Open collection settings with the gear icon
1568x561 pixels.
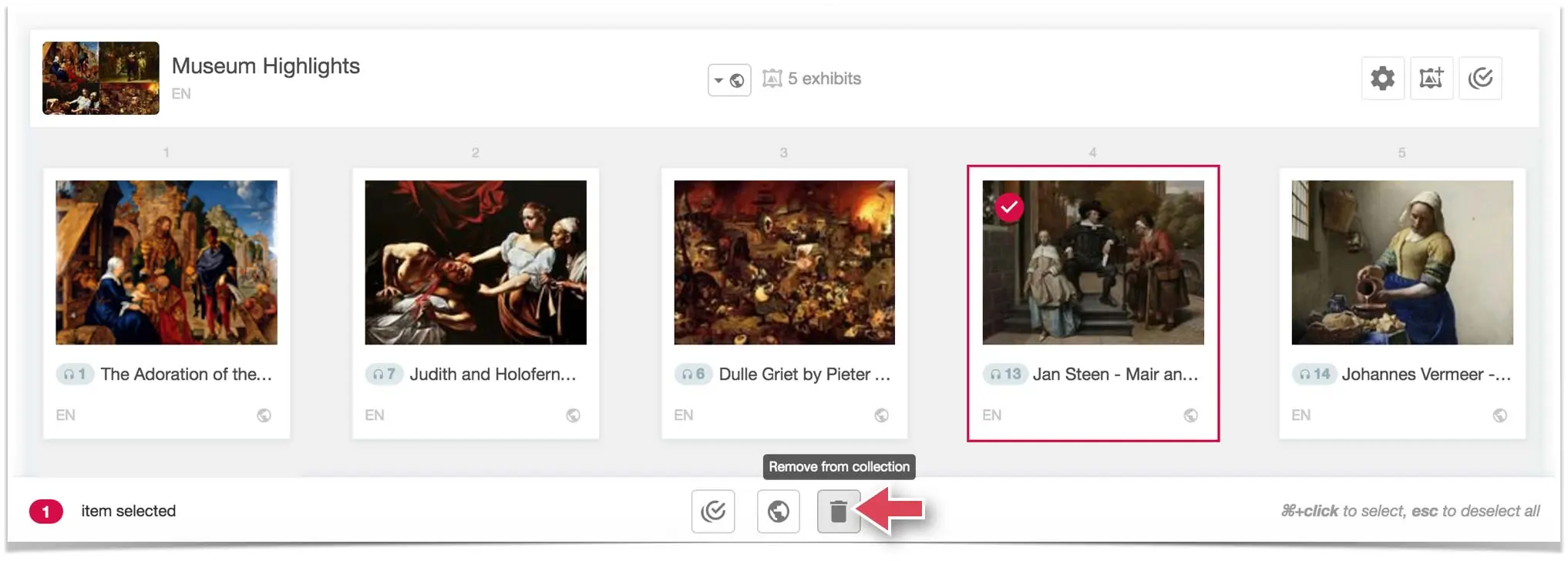click(x=1382, y=79)
